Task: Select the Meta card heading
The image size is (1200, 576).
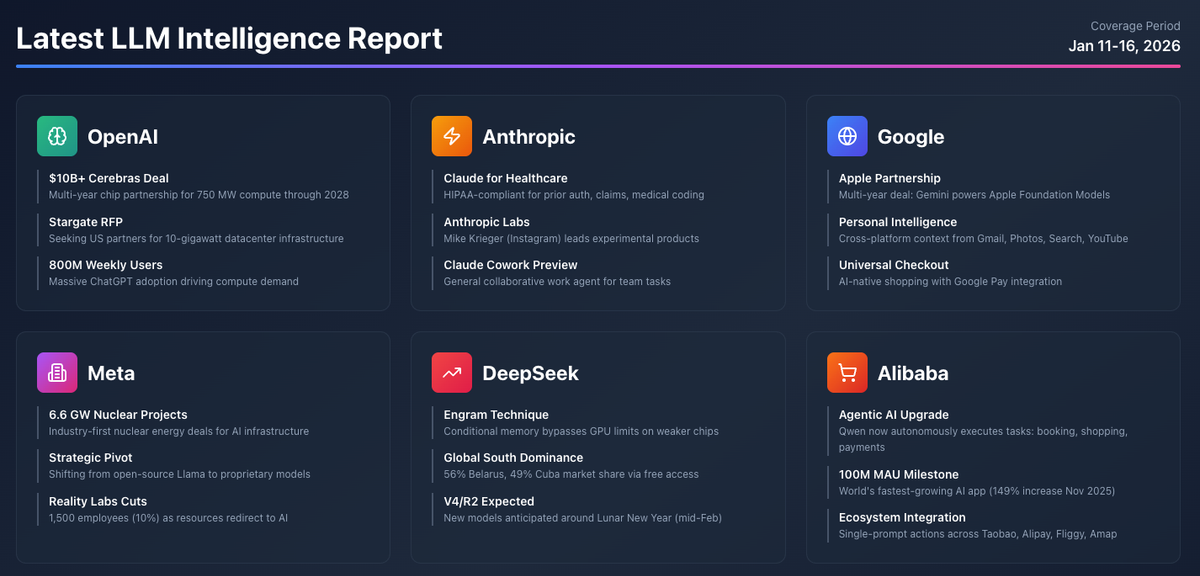Action: click(x=111, y=373)
